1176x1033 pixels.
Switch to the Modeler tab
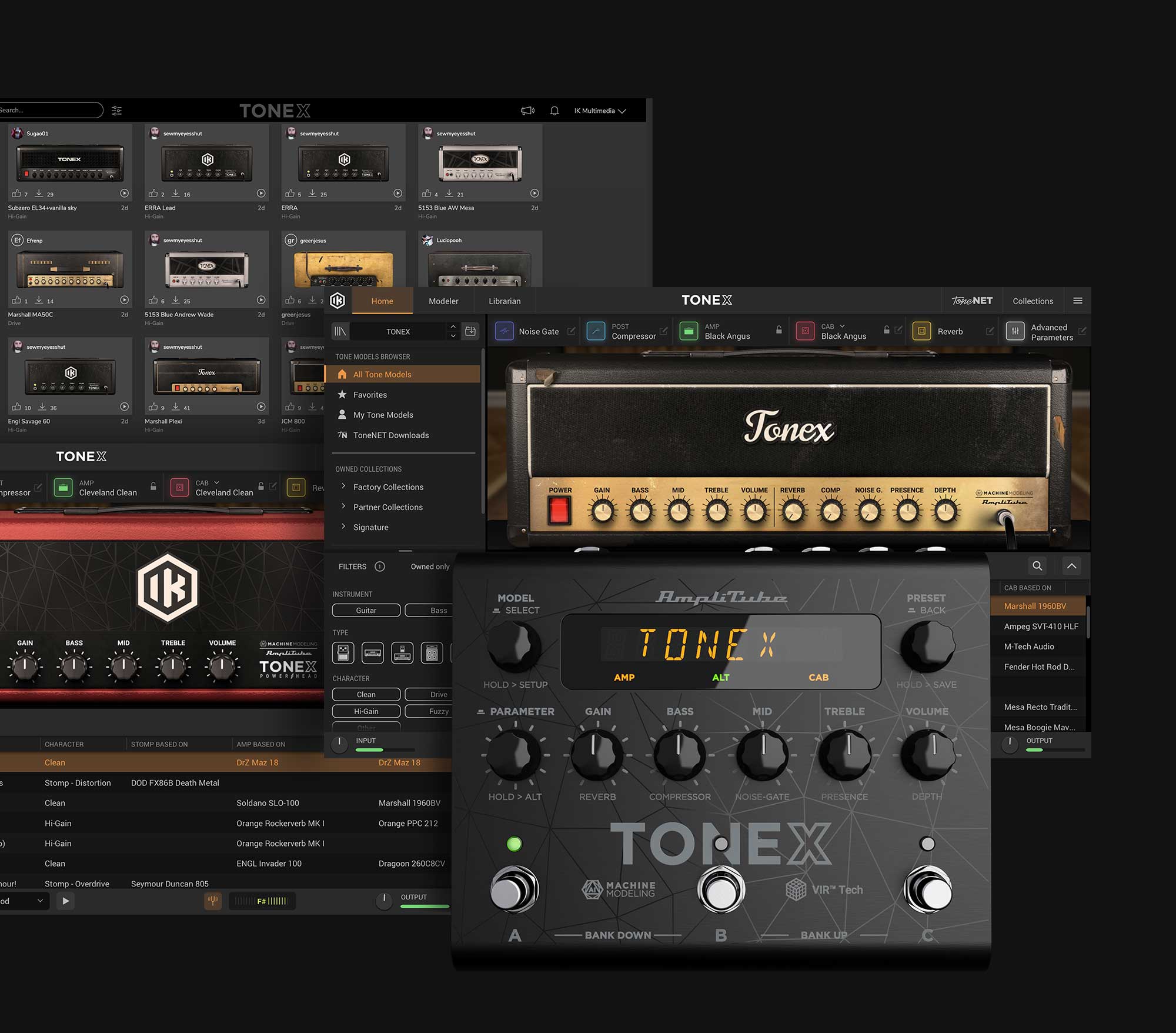444,301
